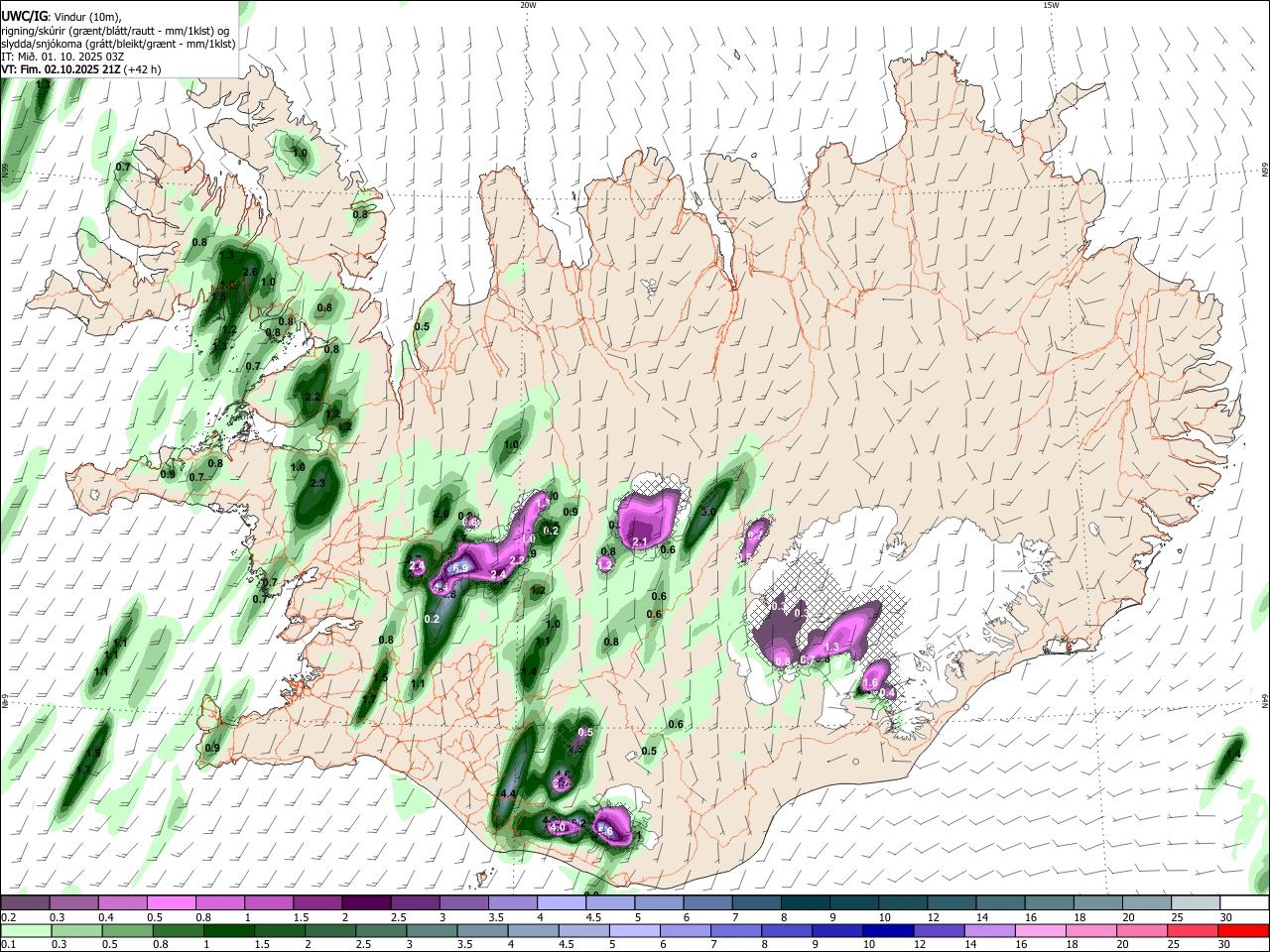1270x952 pixels.
Task: Click the pale pink 16 mm rain swatch
Action: [1041, 930]
